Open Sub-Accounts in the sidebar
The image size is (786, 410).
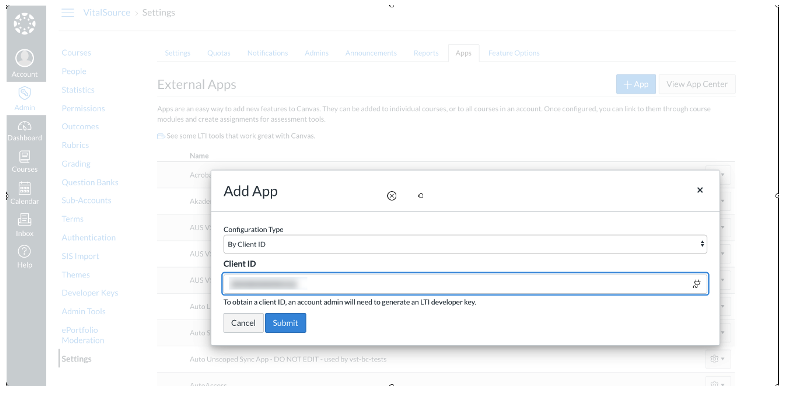(x=86, y=200)
